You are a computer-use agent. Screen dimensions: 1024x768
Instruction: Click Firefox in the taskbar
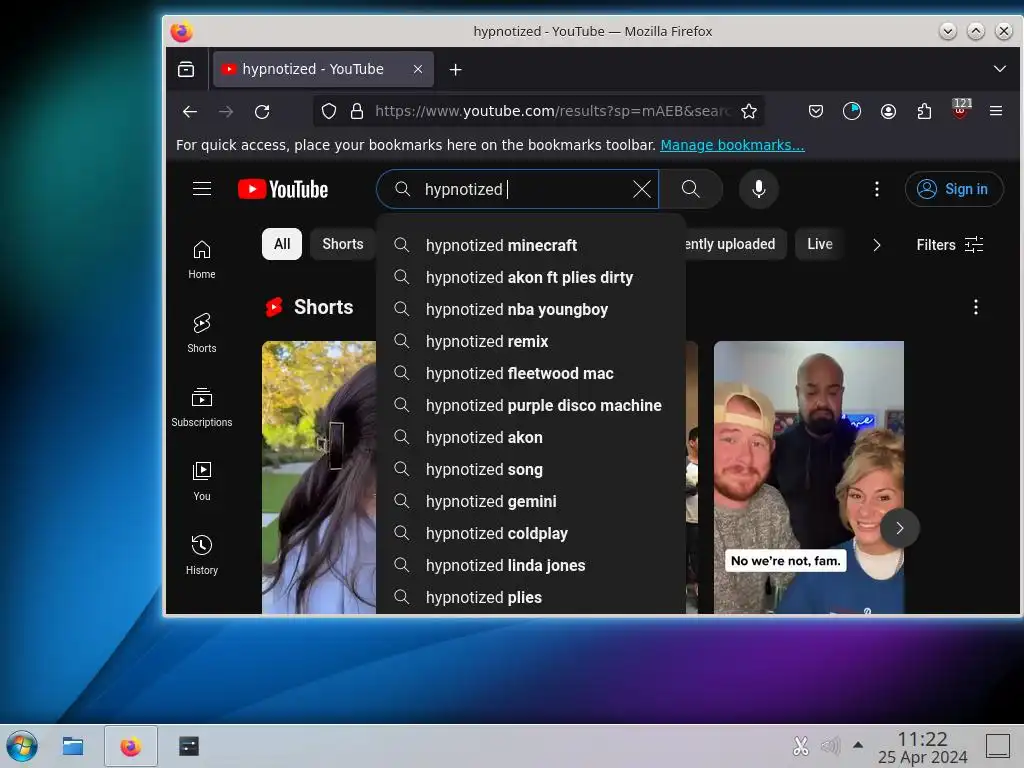pos(131,746)
